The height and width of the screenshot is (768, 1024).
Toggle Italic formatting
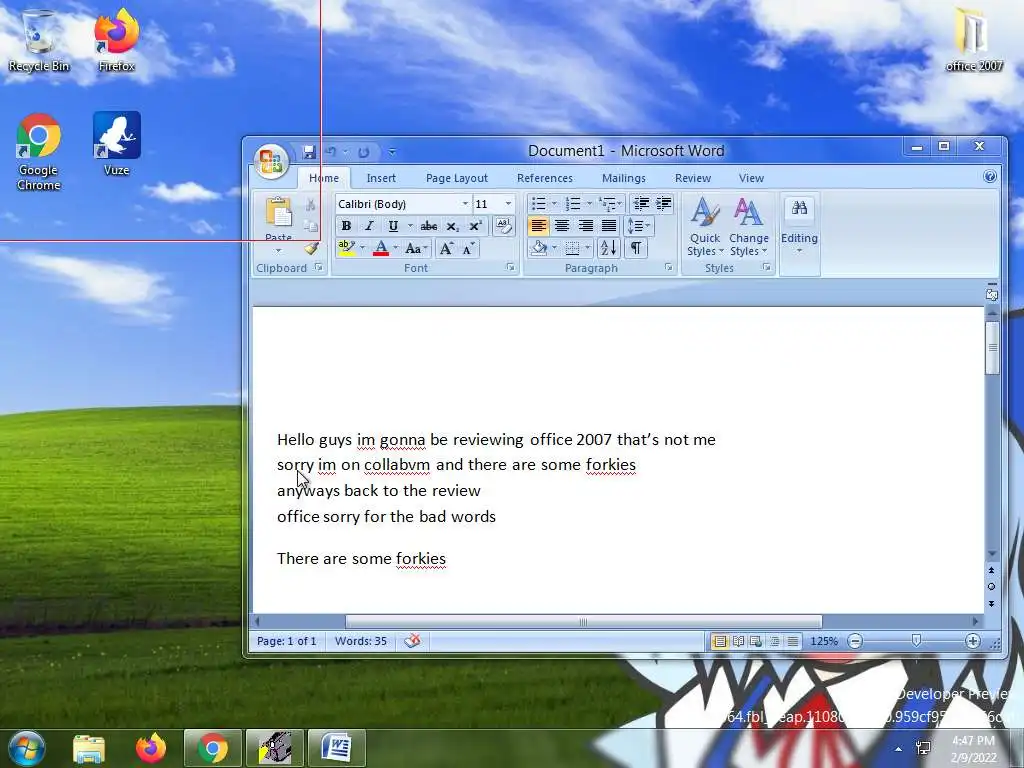tap(369, 226)
